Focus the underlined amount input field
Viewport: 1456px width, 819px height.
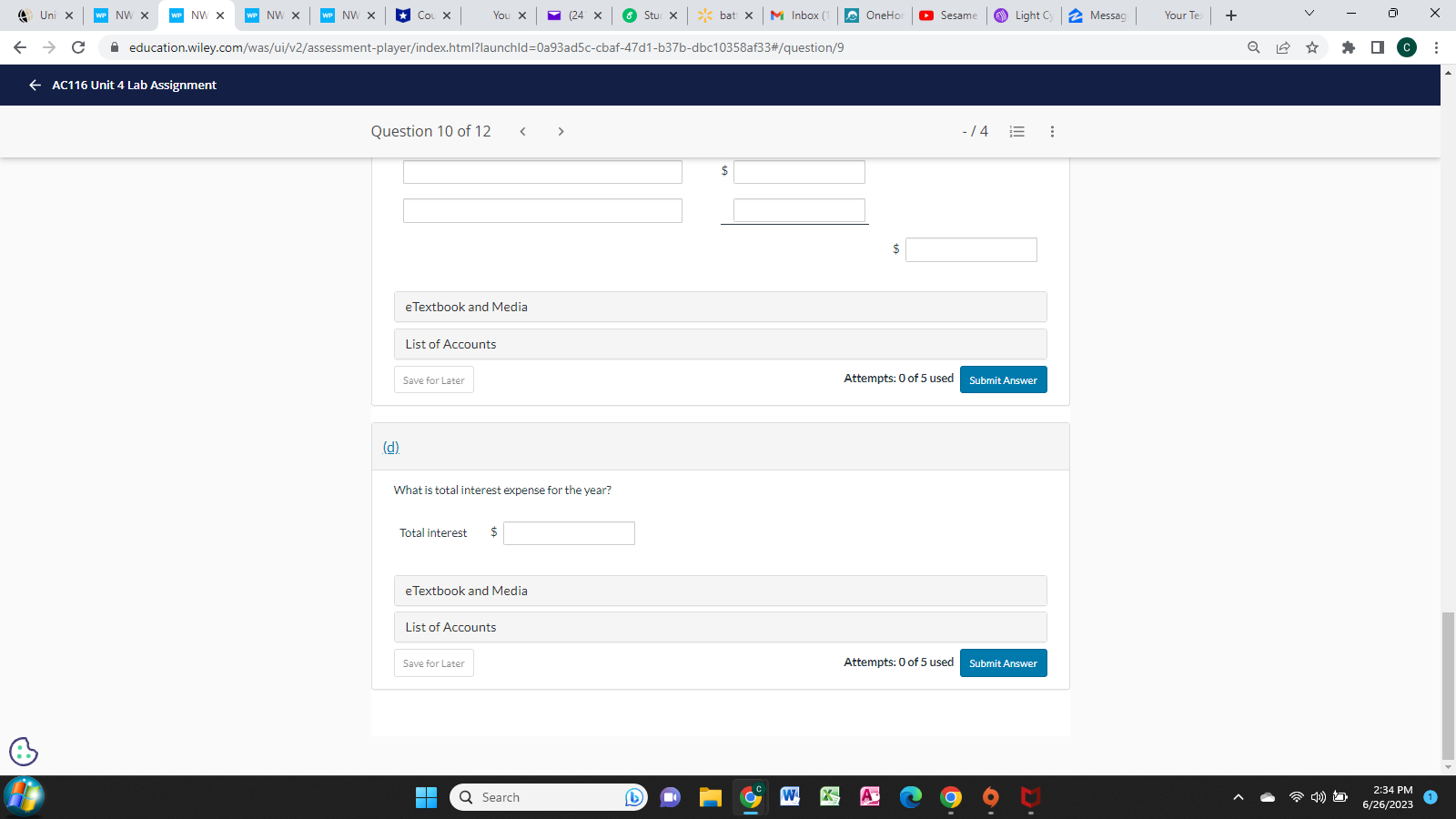click(x=799, y=210)
